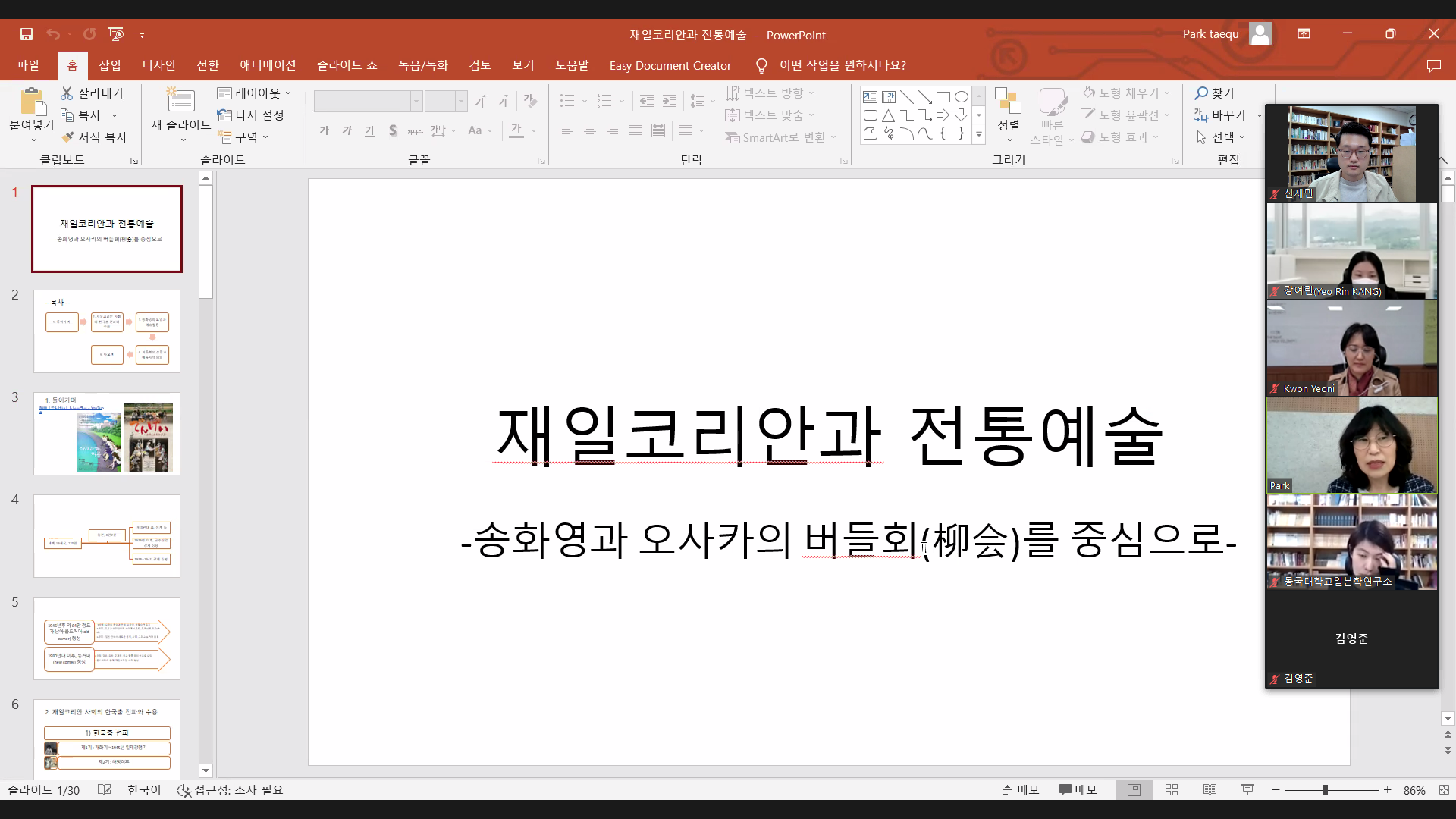1456x819 pixels.
Task: Click zoom out minus button
Action: pyautogui.click(x=1276, y=790)
